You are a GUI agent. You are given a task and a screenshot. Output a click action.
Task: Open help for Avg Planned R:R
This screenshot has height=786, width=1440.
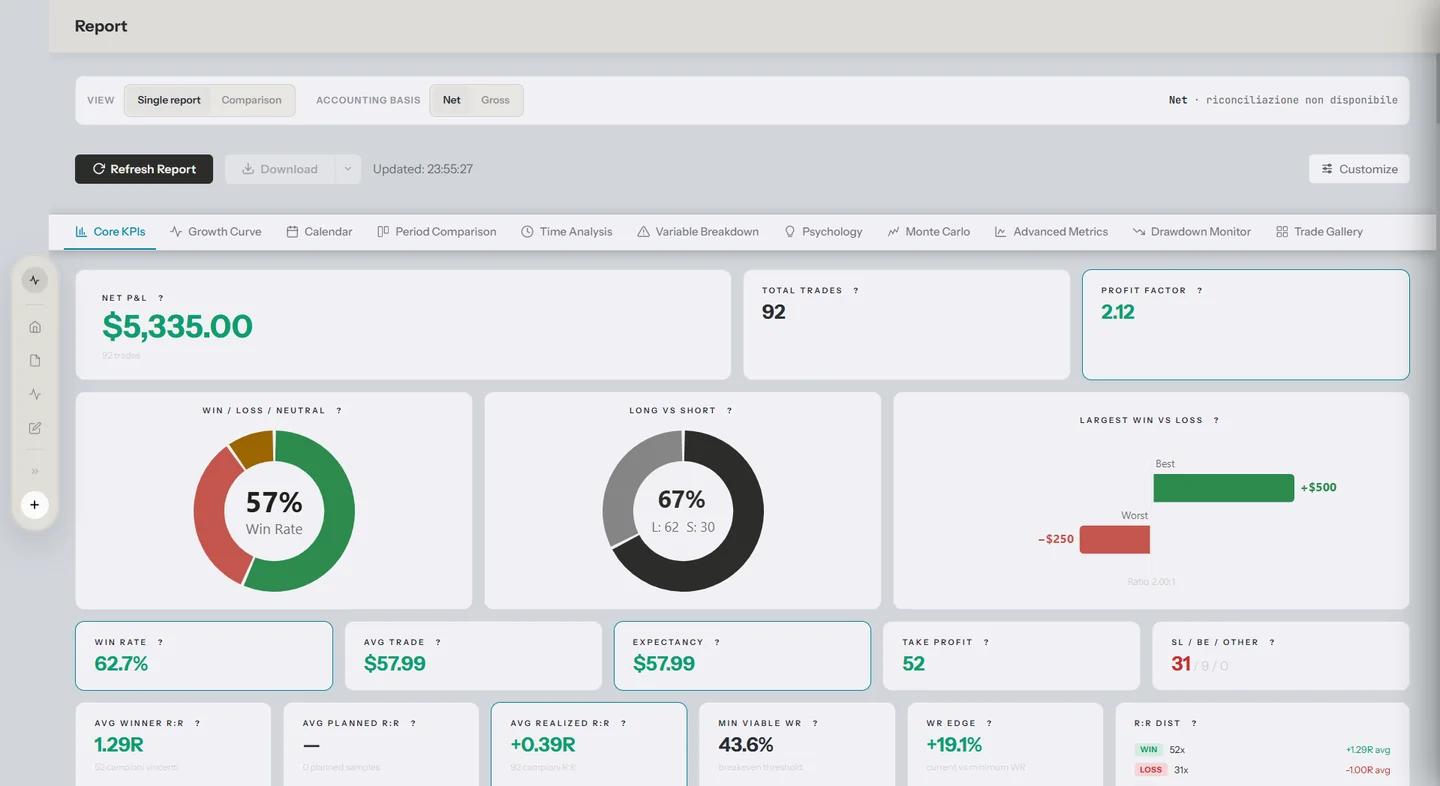[413, 723]
